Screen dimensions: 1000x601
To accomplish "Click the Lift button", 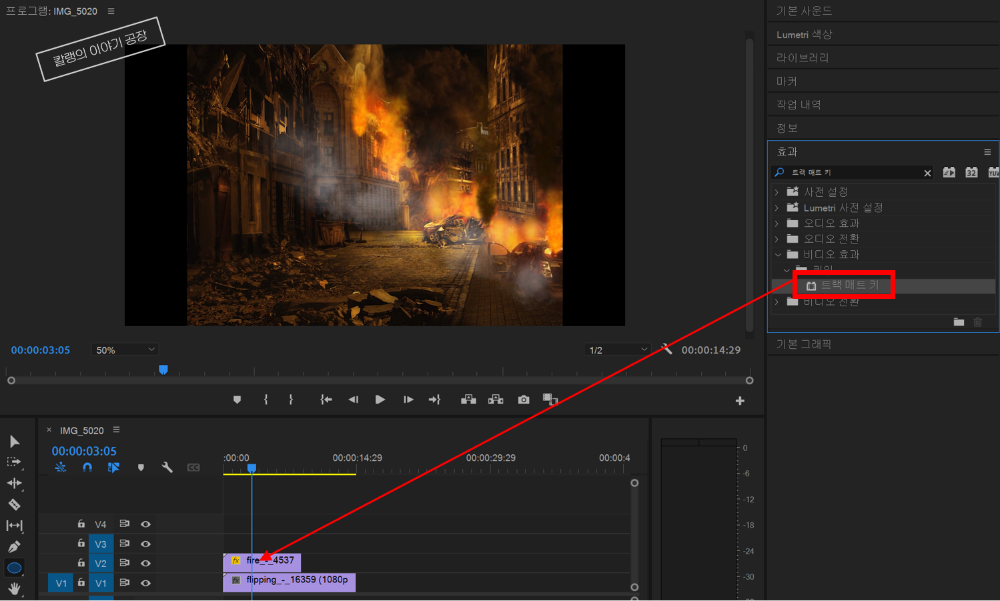I will pyautogui.click(x=468, y=399).
